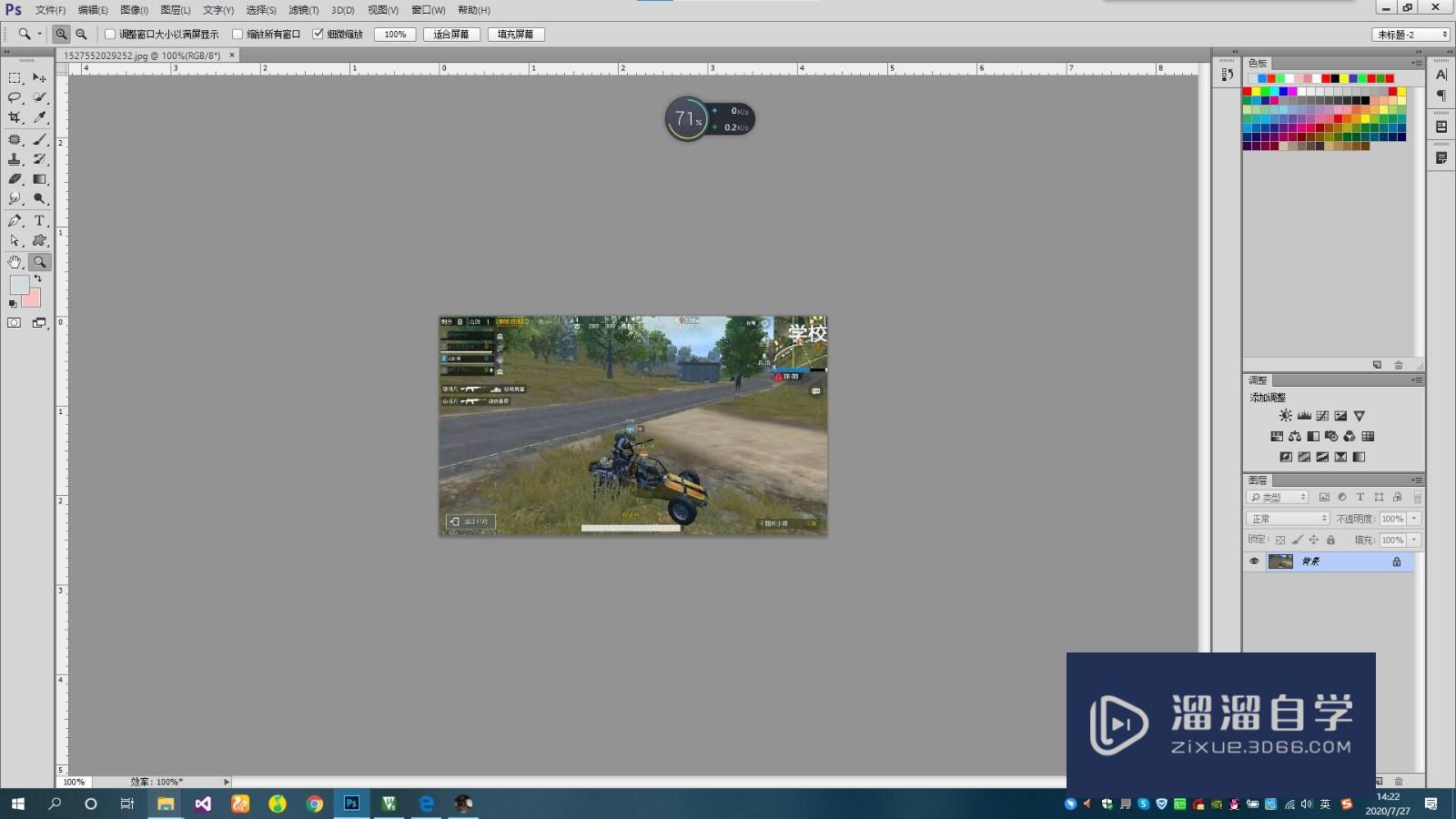Screen dimensions: 1456x819
Task: Add Curves adjustment
Action: tap(1322, 416)
